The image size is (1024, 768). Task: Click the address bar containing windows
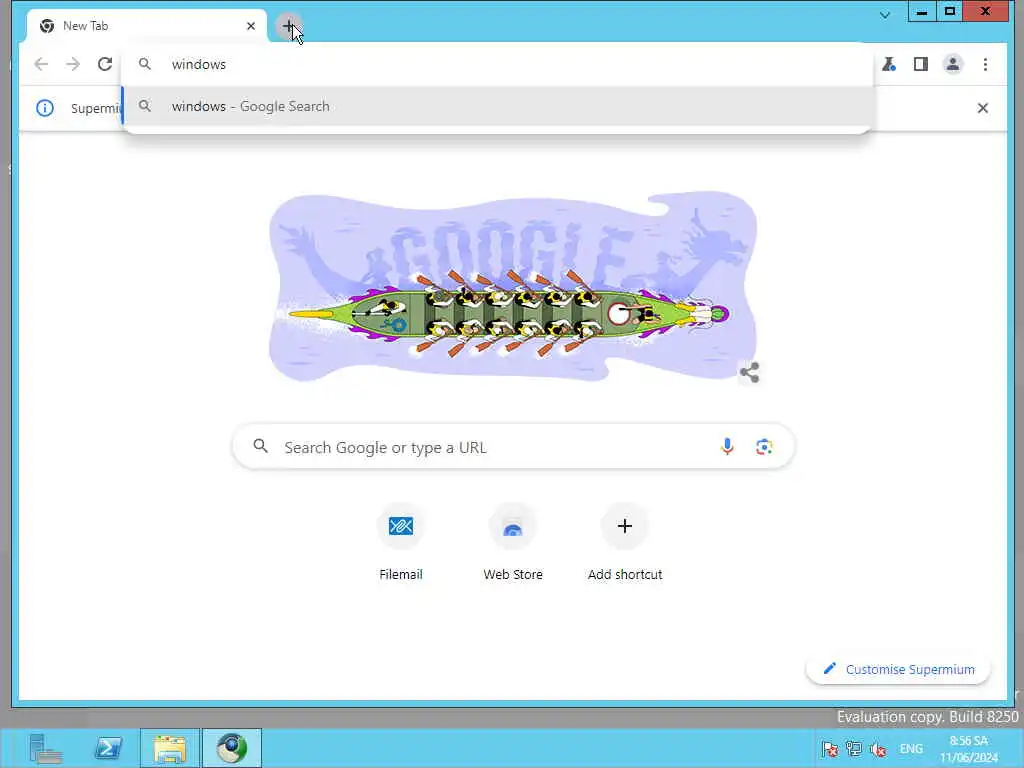click(x=498, y=64)
